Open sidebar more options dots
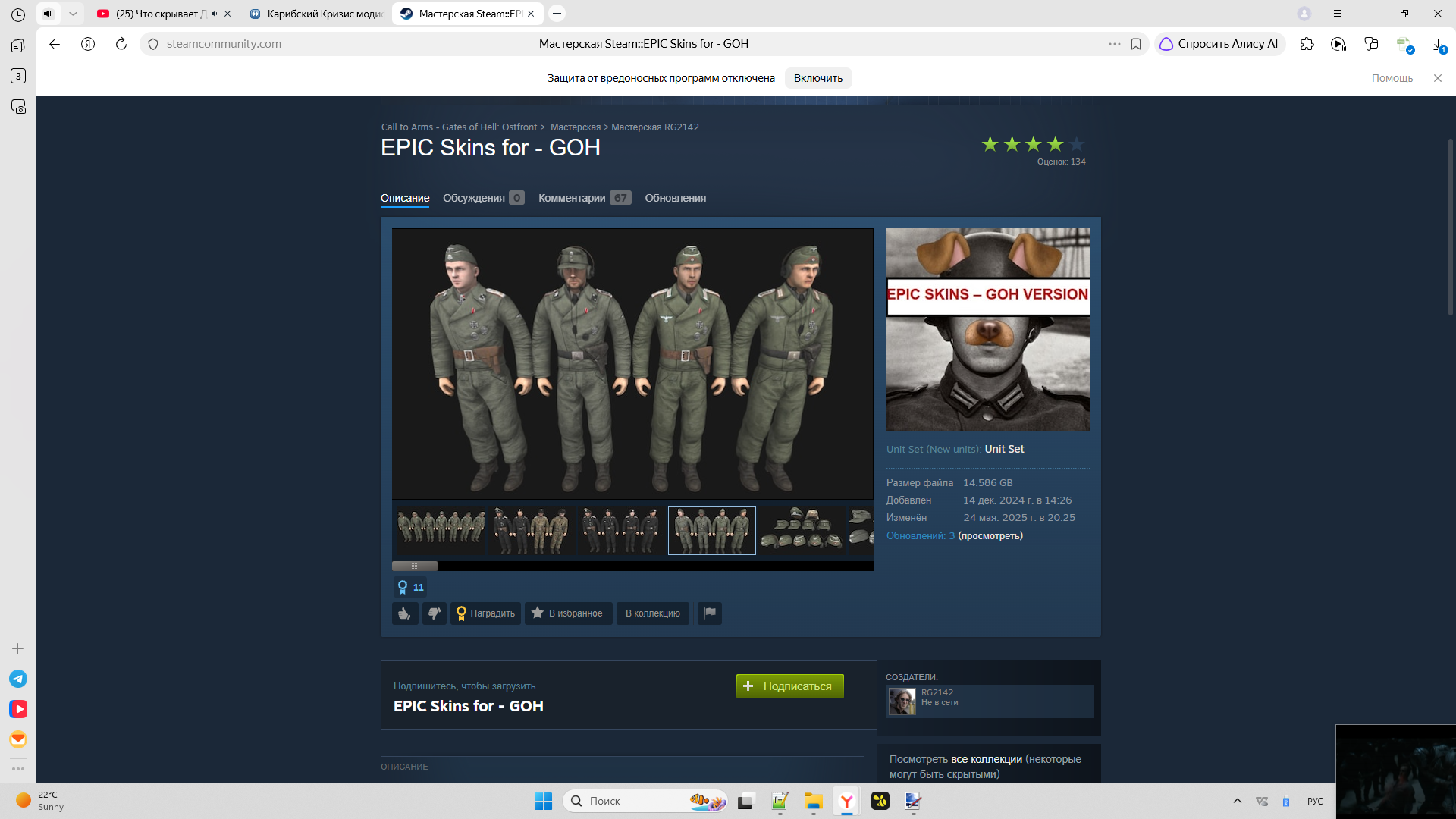The width and height of the screenshot is (1456, 819). pos(18,769)
